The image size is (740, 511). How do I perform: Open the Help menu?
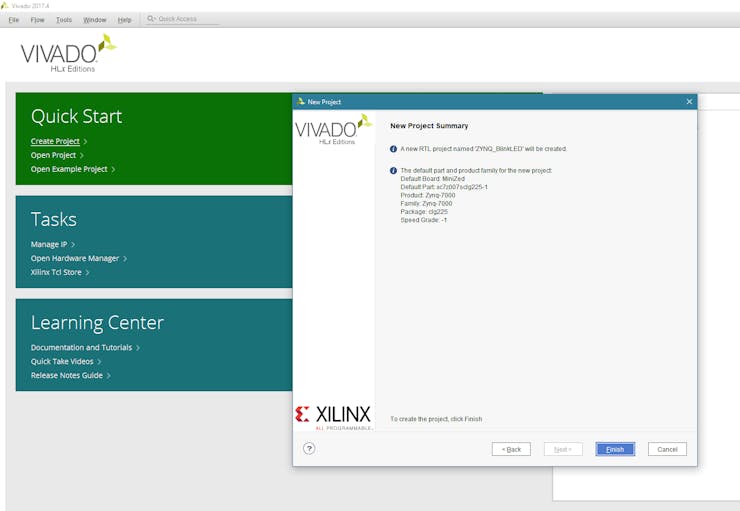coord(125,20)
